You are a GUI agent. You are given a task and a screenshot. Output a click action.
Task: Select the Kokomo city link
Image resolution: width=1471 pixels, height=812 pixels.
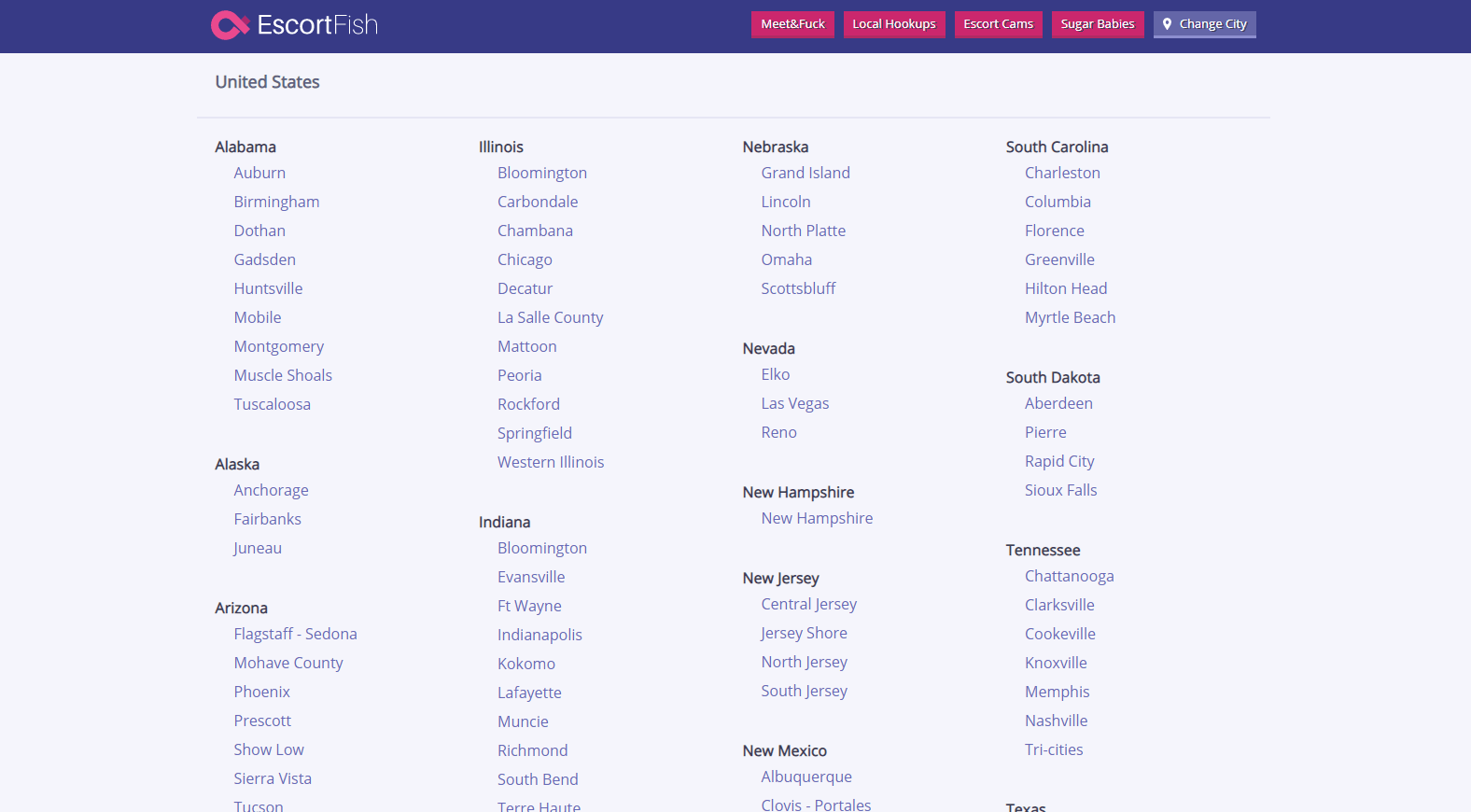click(x=526, y=664)
